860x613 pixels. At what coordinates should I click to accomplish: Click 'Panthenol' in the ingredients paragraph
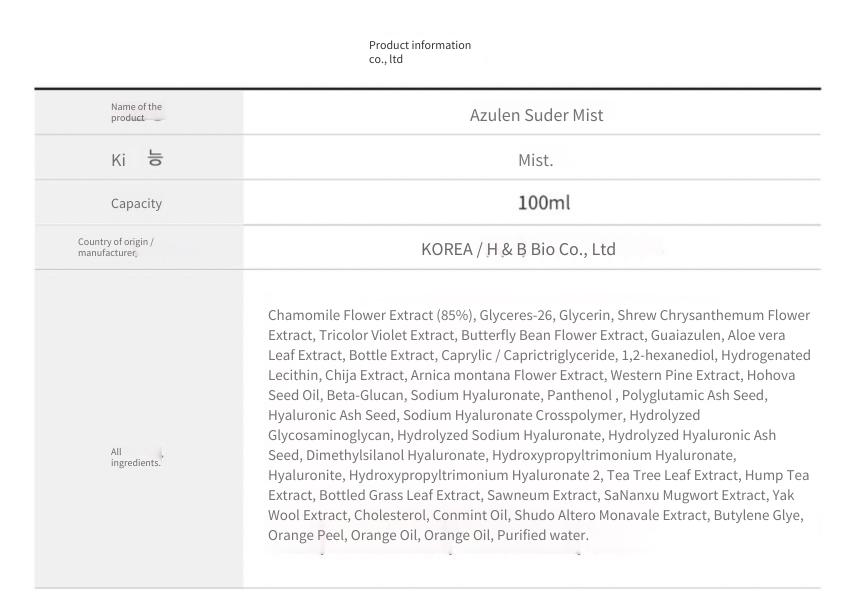[x=579, y=395]
